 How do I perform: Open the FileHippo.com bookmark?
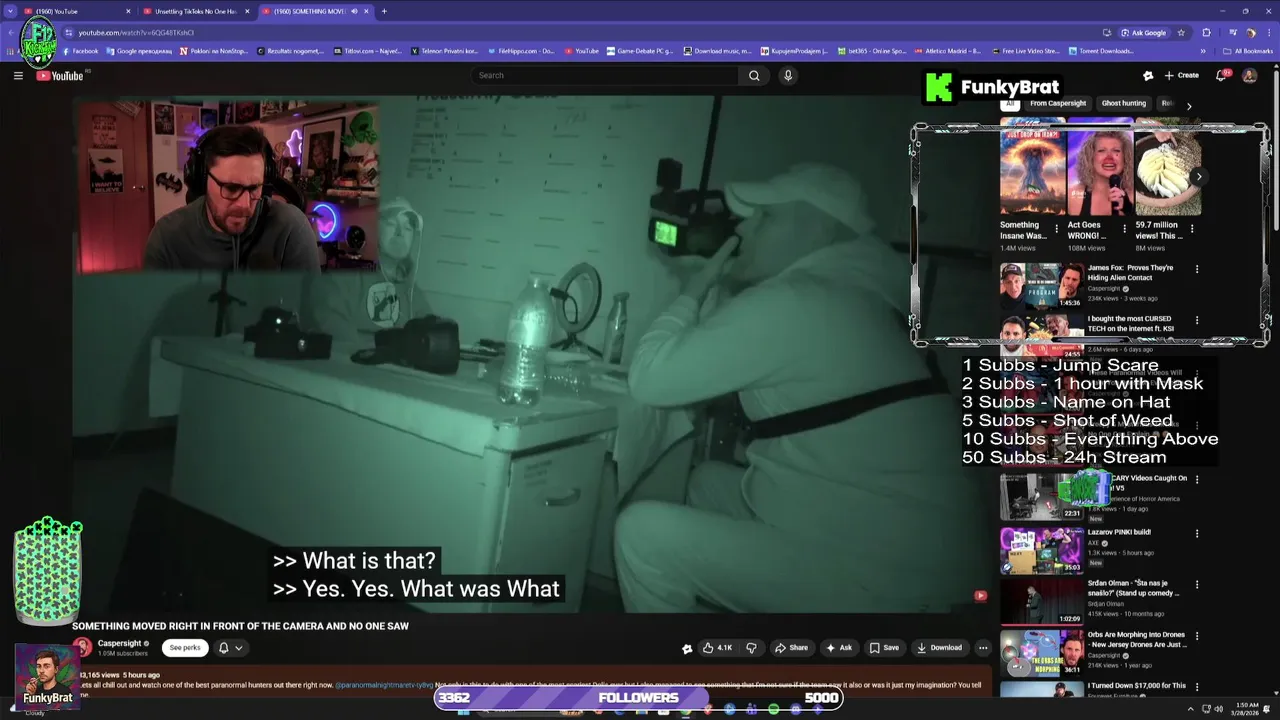(x=521, y=51)
